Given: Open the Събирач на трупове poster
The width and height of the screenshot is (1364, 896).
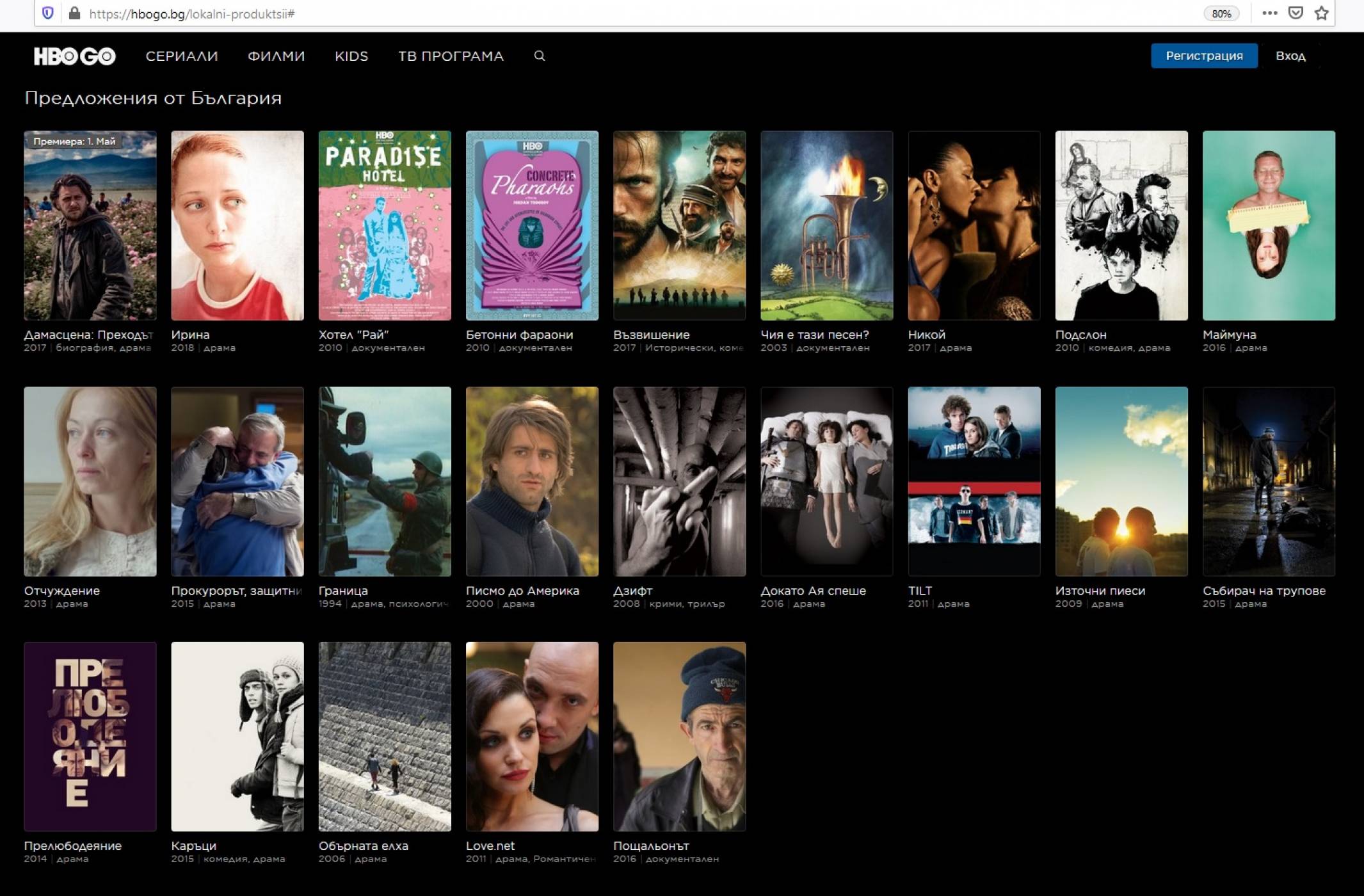Looking at the screenshot, I should pyautogui.click(x=1269, y=481).
